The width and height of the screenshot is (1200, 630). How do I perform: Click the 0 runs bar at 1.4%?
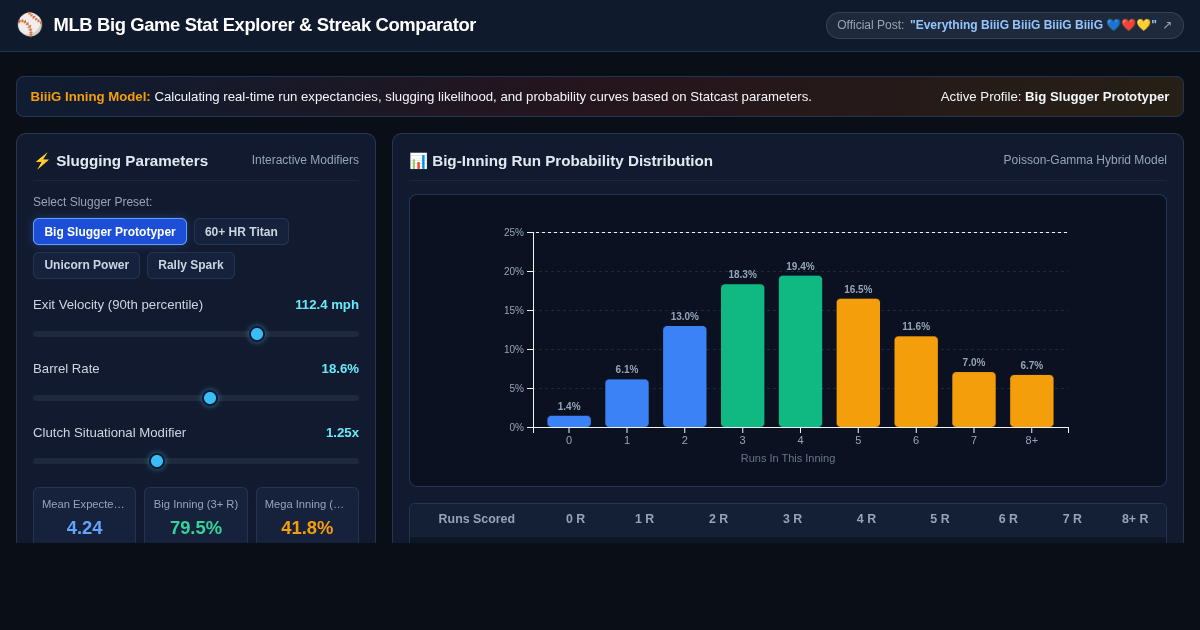[x=569, y=422]
